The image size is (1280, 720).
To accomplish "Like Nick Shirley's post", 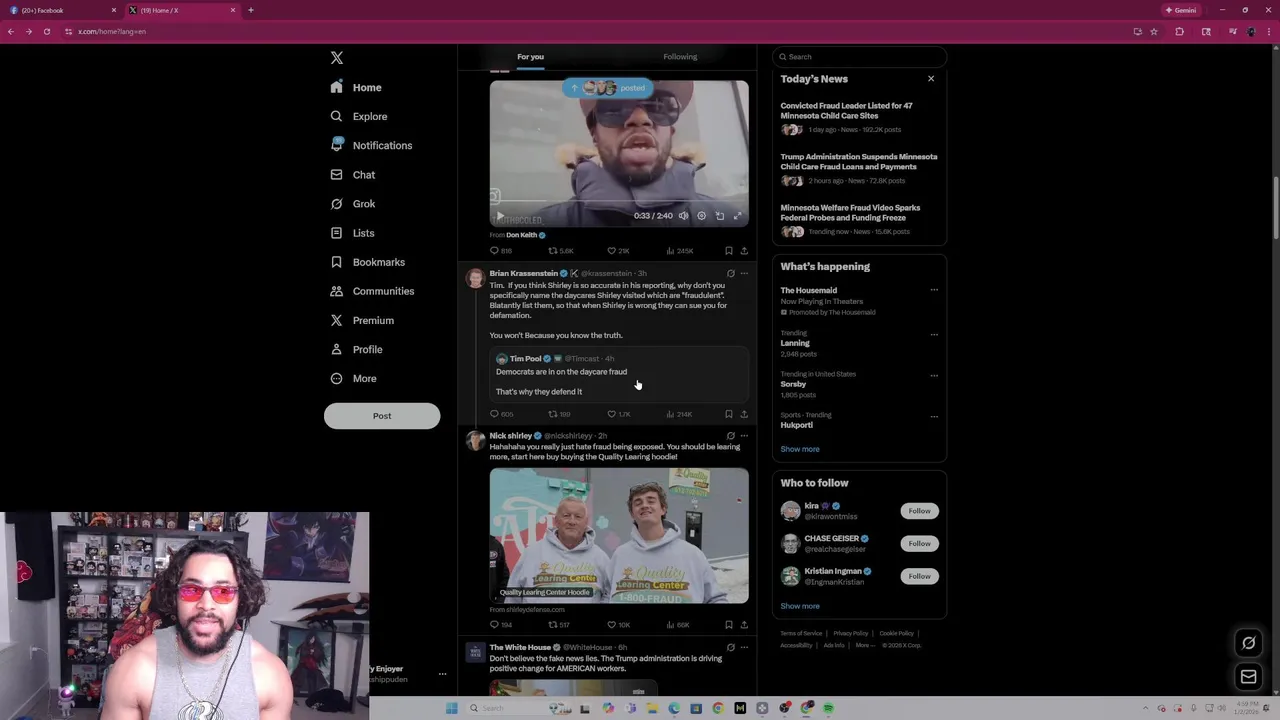I will click(619, 625).
